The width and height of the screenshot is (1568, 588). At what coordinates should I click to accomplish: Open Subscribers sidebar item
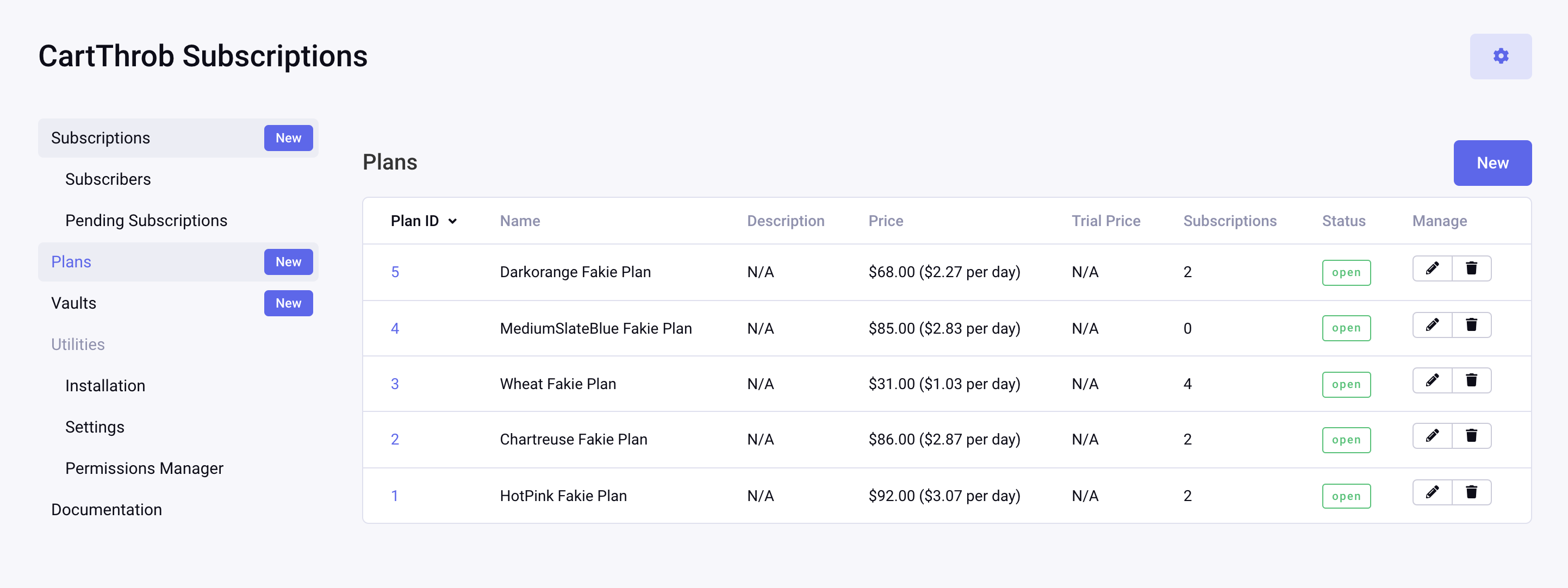click(x=108, y=179)
